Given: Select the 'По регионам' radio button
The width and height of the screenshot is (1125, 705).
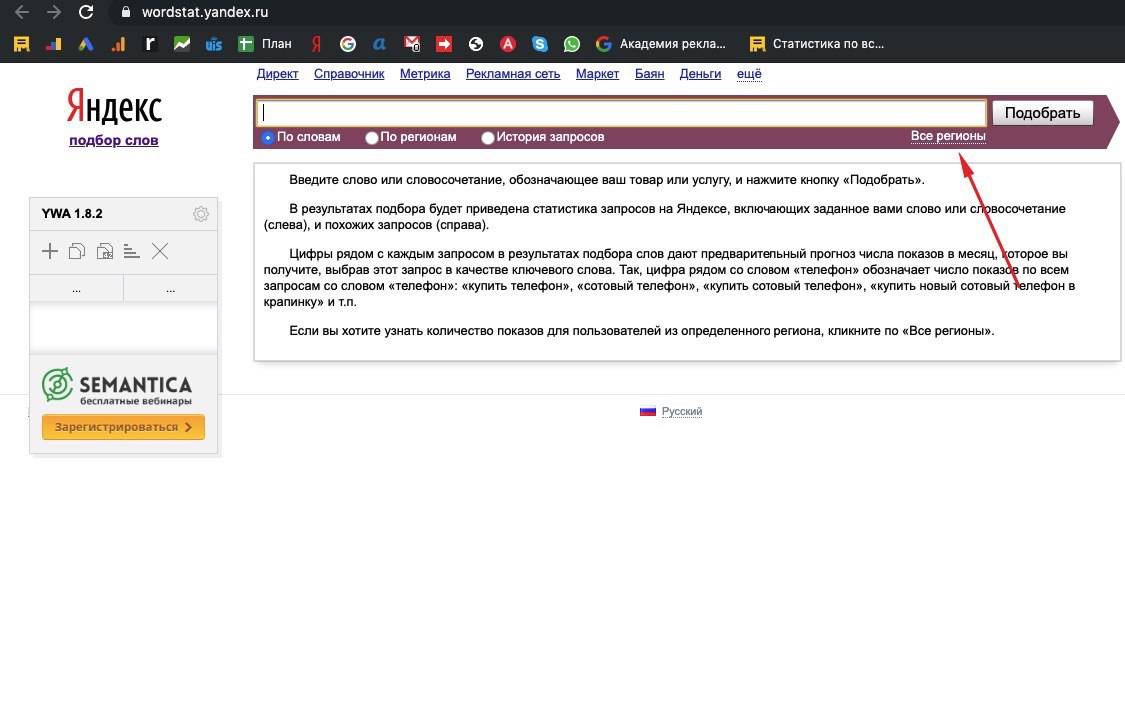Looking at the screenshot, I should pos(372,138).
